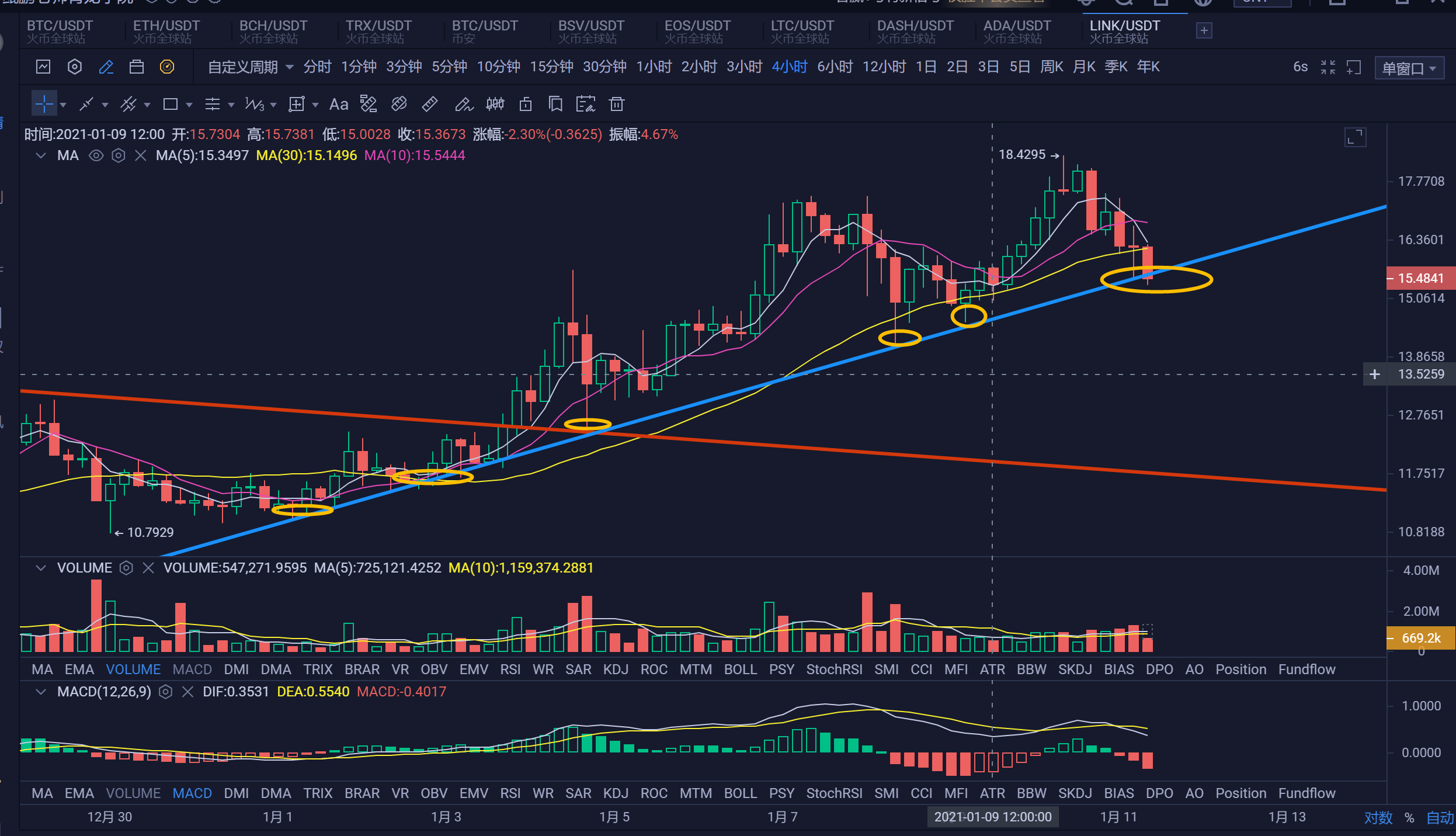Select the wave count W3 tool
The width and height of the screenshot is (1456, 836).
pyautogui.click(x=255, y=105)
